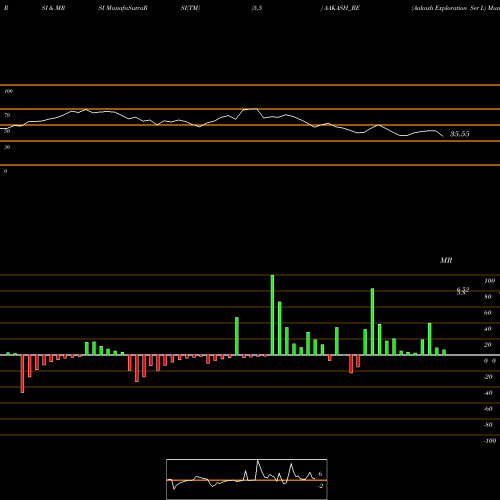Click the 100 label on RSI axis
This screenshot has width=500, height=500.
(9, 91)
